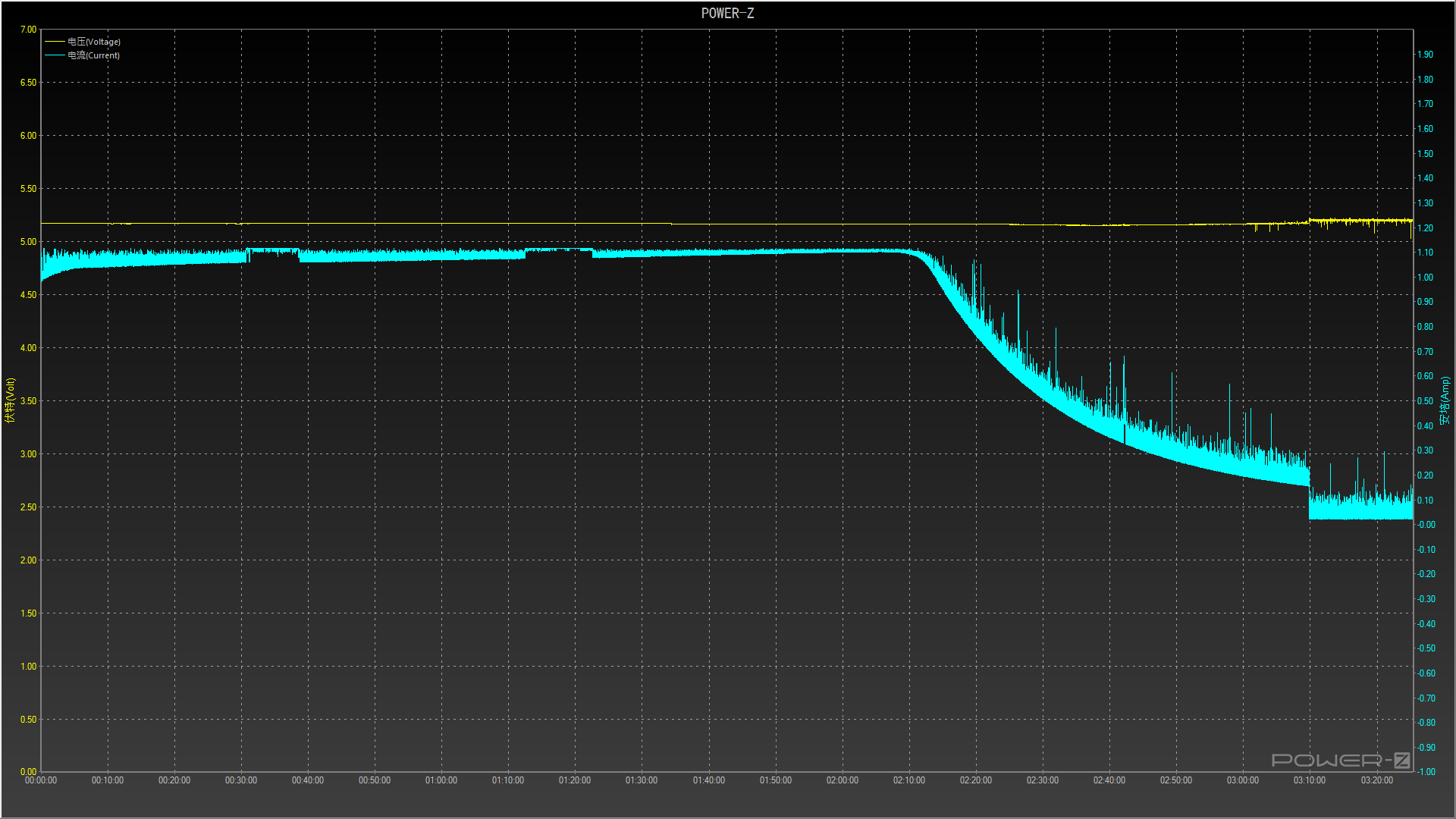This screenshot has width=1456, height=819.
Task: Click the Current legend entry
Action: (x=93, y=55)
